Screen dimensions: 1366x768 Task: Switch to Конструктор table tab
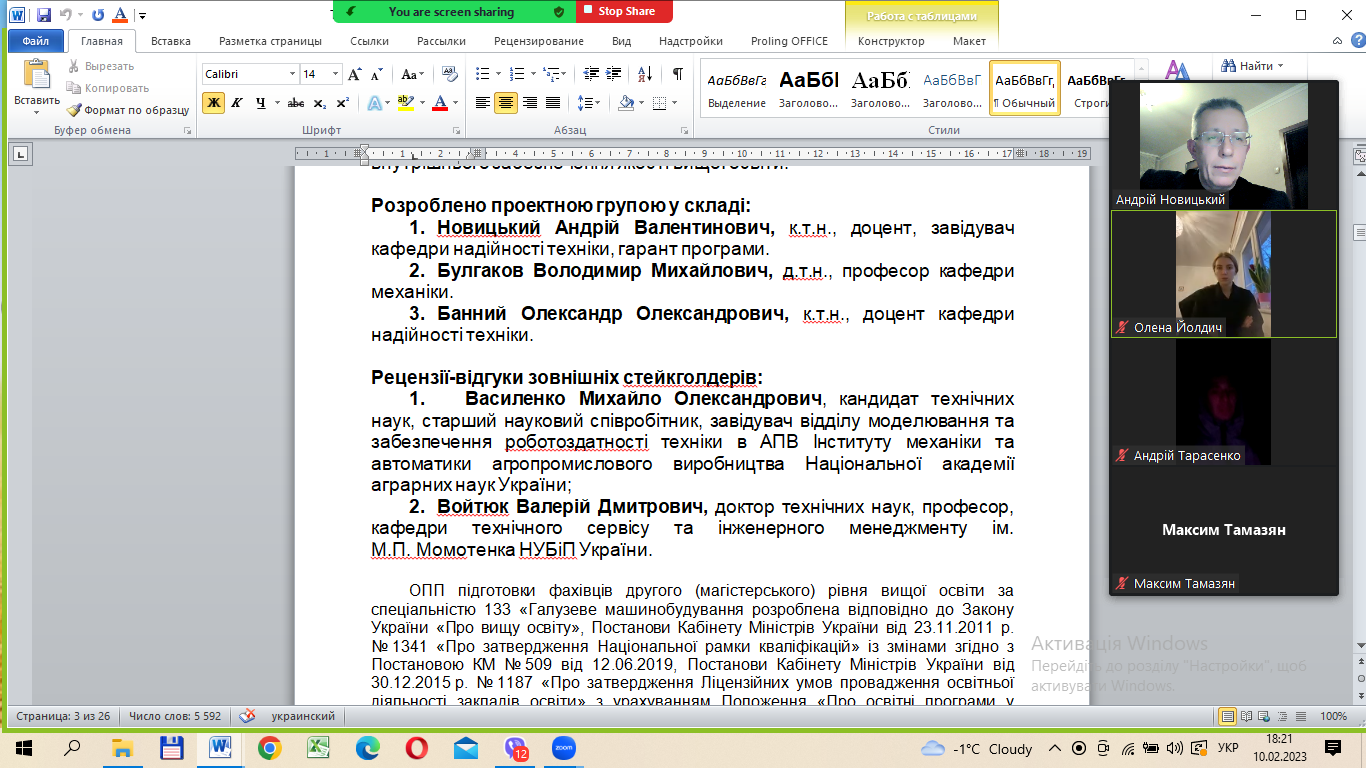[x=891, y=41]
